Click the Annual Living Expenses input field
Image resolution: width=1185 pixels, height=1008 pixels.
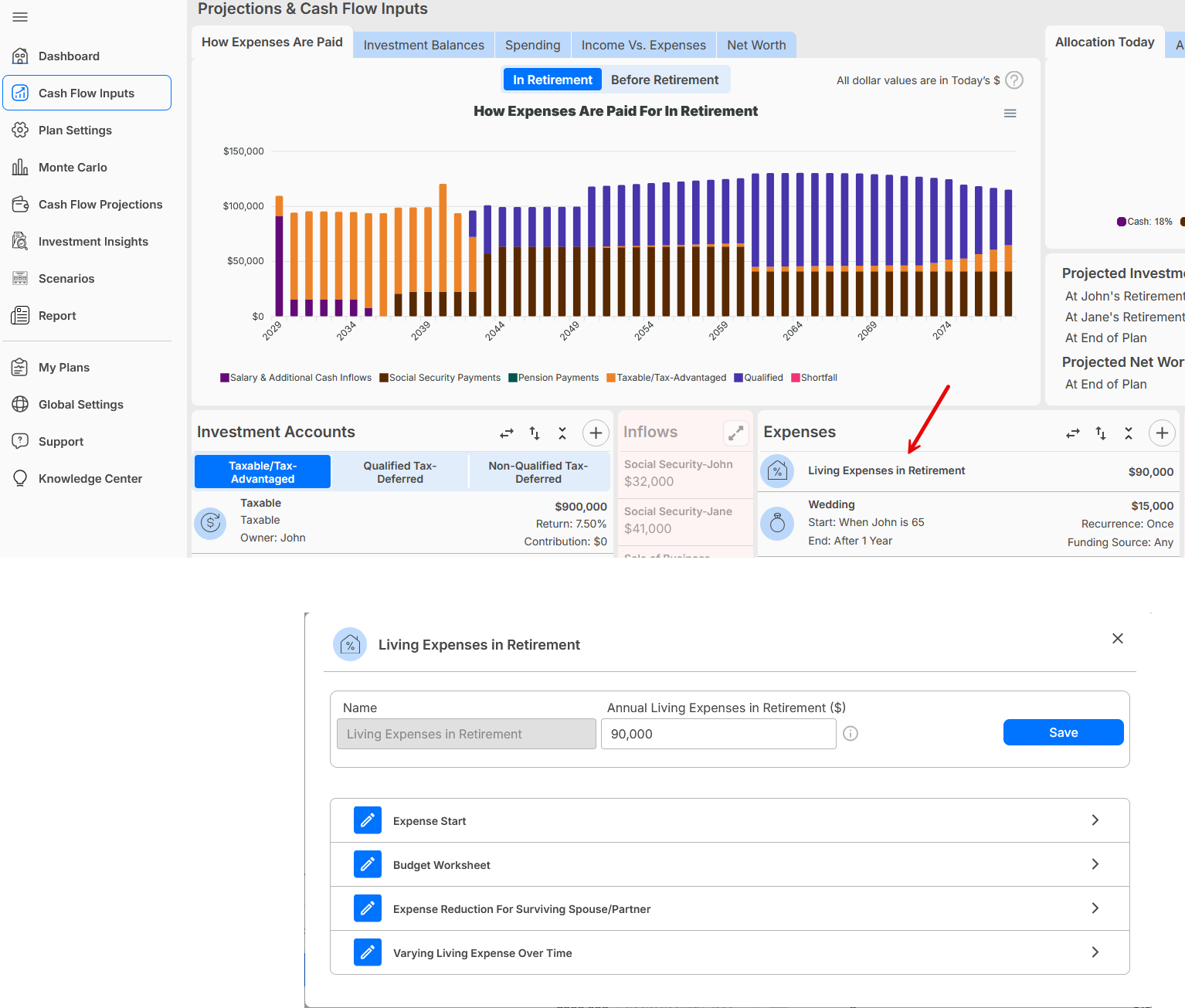pyautogui.click(x=718, y=734)
